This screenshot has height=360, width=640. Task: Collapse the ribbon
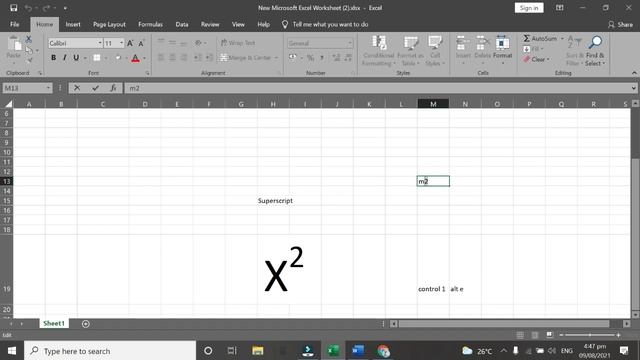click(634, 73)
